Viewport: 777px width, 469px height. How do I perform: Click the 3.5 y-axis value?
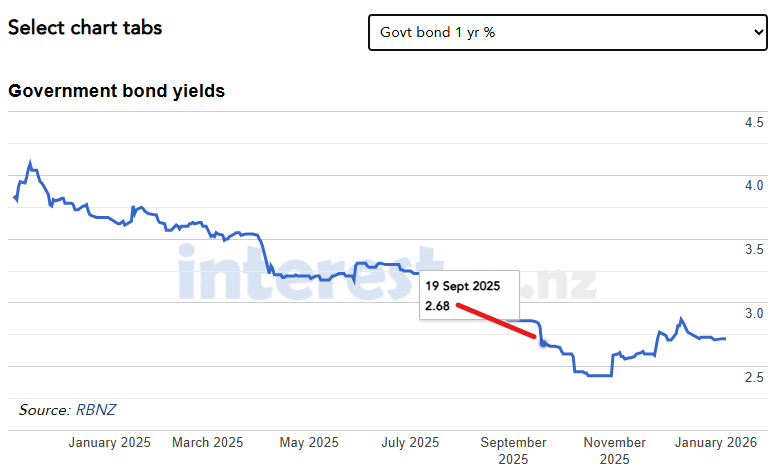753,249
